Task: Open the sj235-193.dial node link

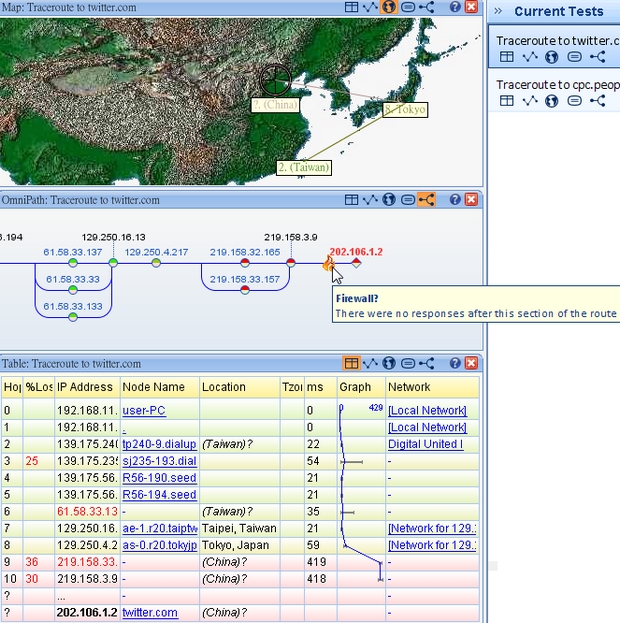Action: coord(159,461)
